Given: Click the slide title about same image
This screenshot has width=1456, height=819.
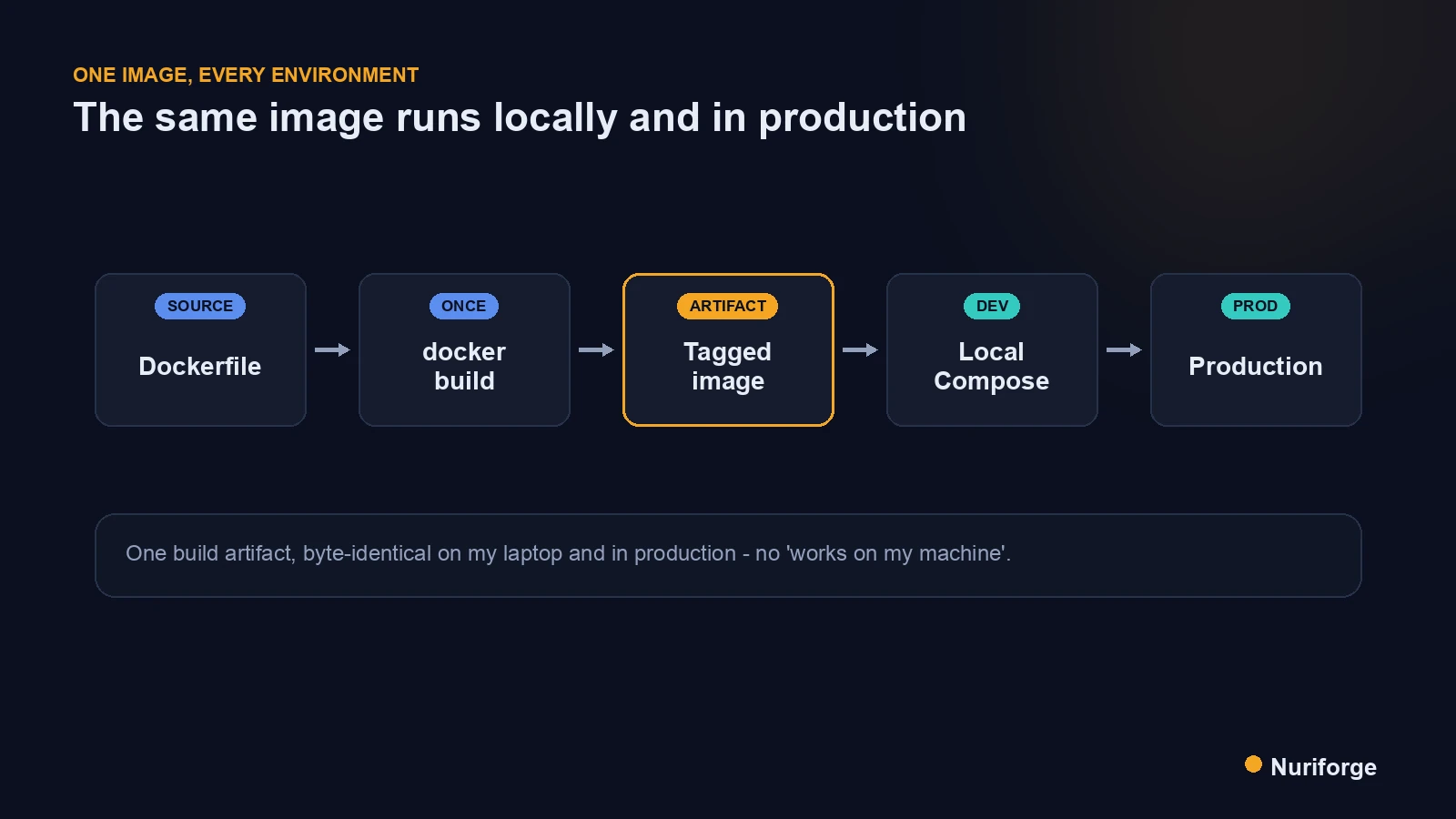Looking at the screenshot, I should click(x=520, y=117).
